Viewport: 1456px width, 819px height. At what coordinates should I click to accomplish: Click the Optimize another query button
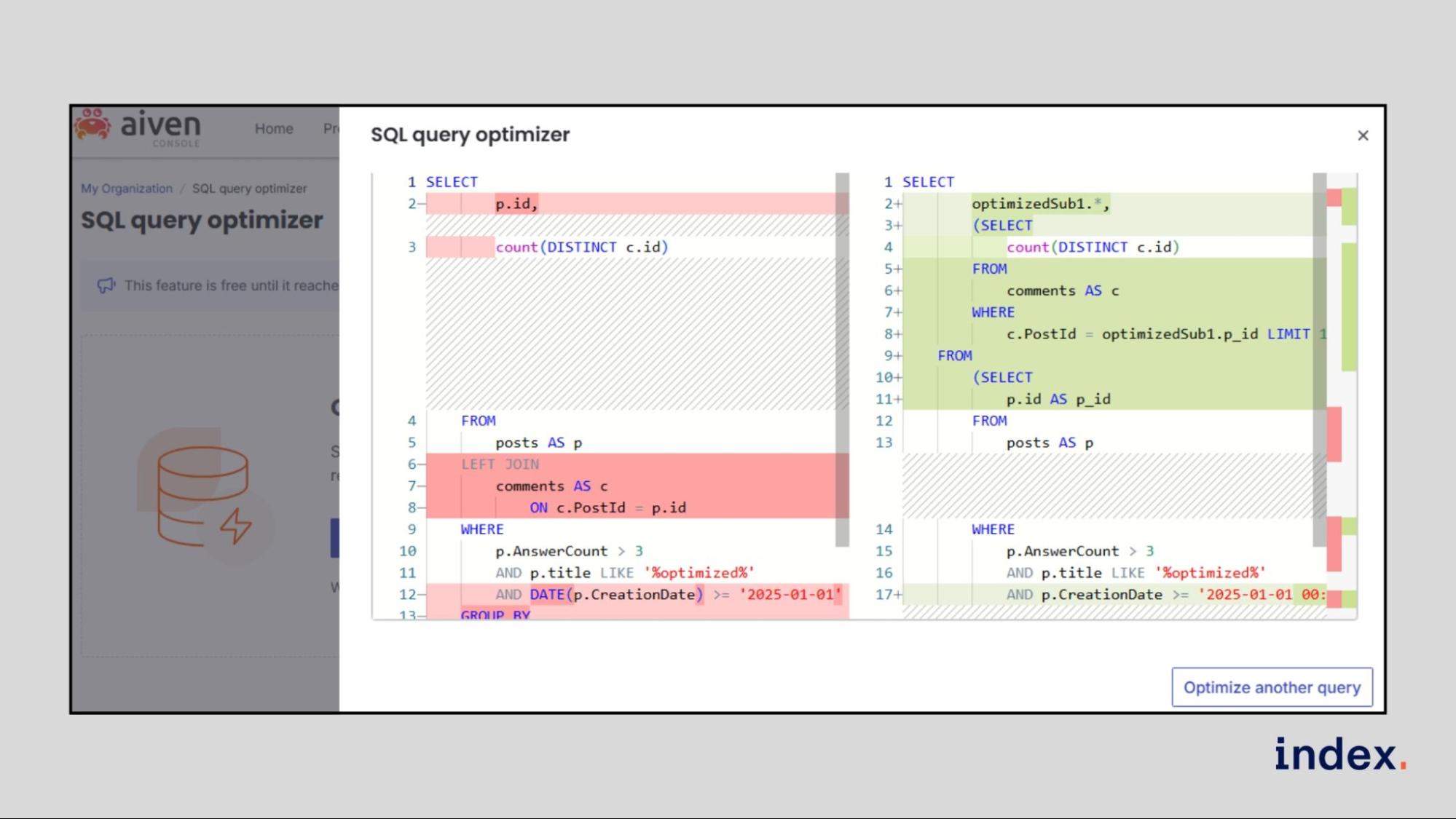click(1271, 687)
